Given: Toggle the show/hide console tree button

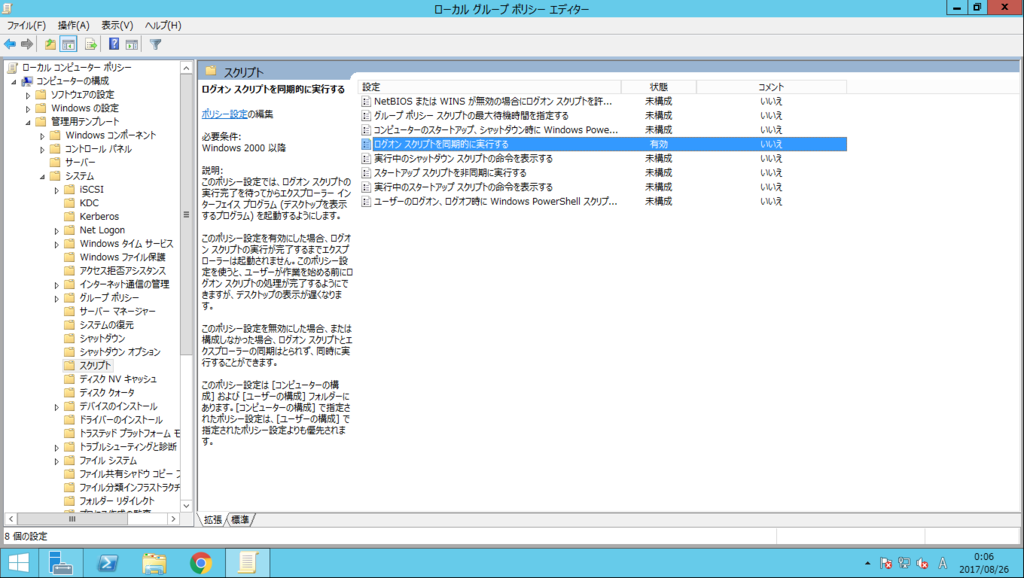Looking at the screenshot, I should pos(69,44).
